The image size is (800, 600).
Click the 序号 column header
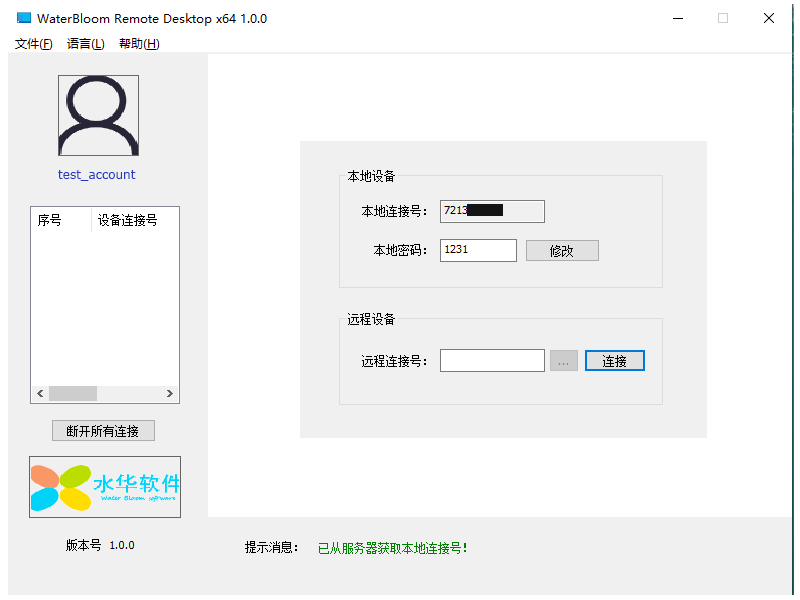coord(61,220)
